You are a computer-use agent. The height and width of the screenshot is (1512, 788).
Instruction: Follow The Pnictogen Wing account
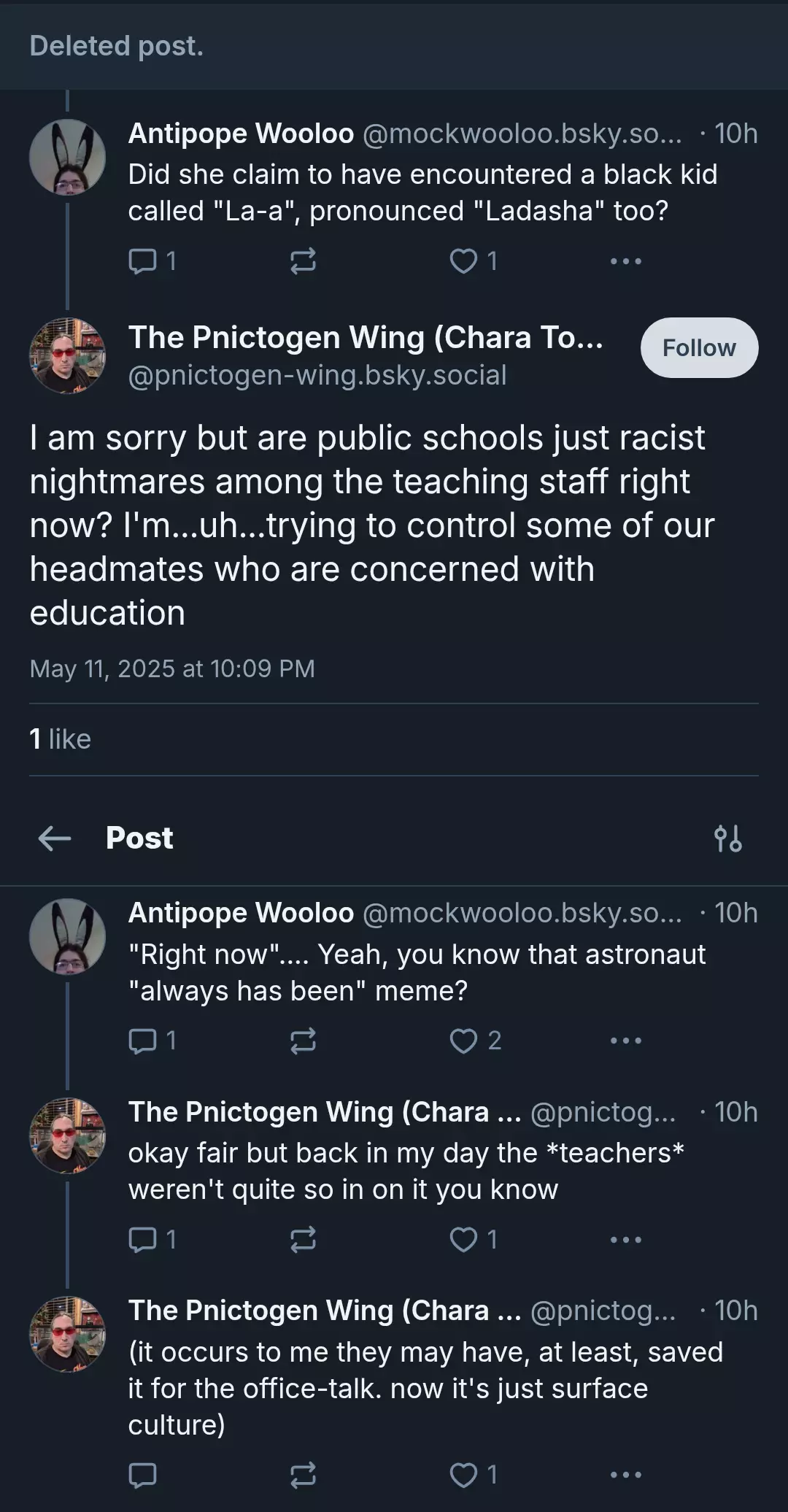coord(699,347)
